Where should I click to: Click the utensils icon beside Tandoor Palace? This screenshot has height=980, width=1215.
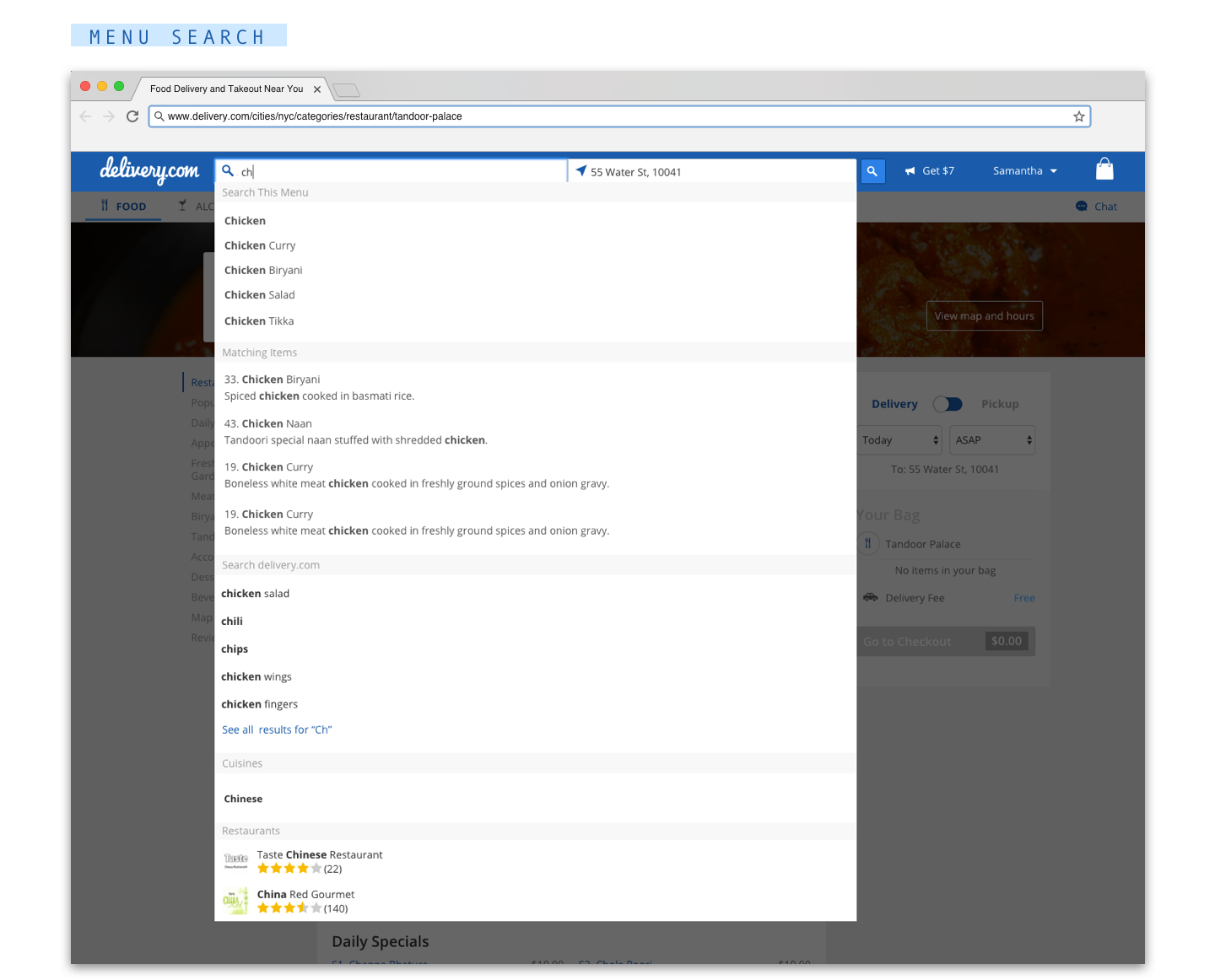[x=868, y=543]
